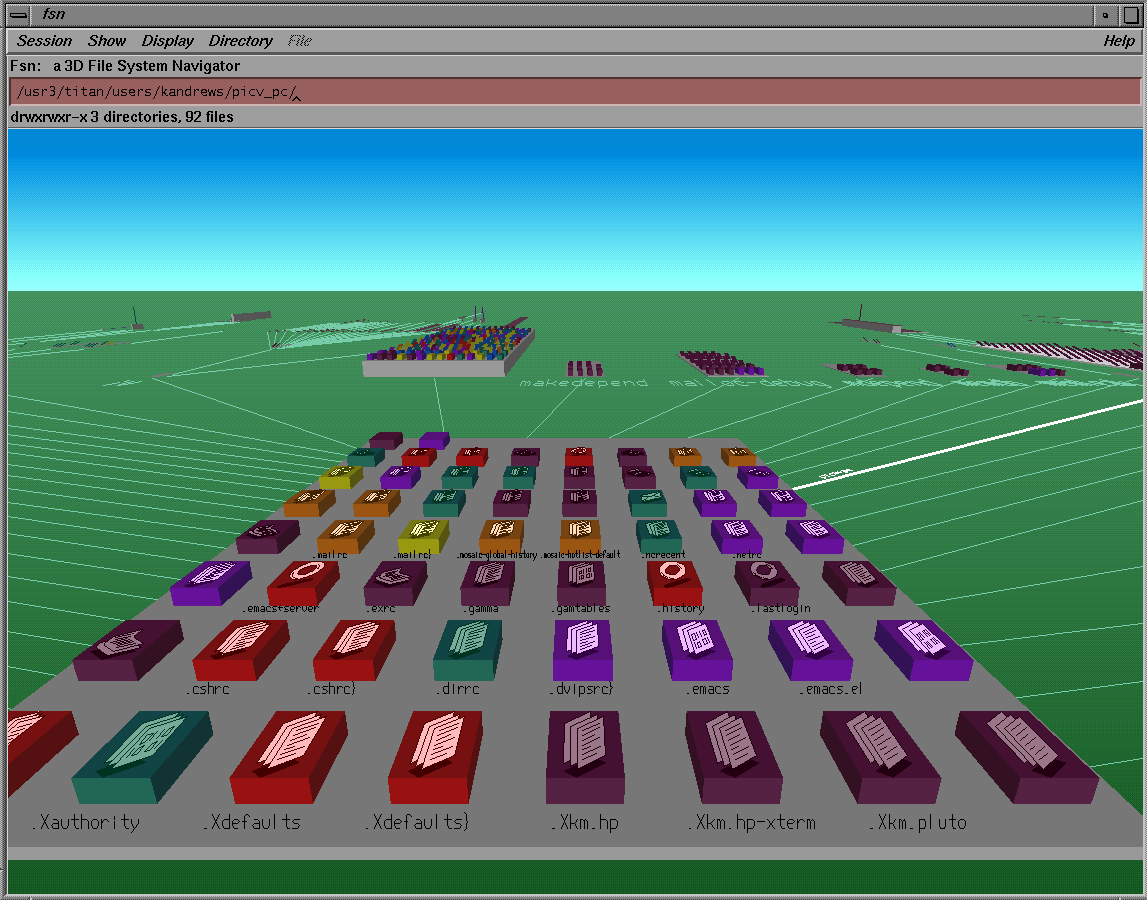Open the Show menu options

pyautogui.click(x=106, y=41)
